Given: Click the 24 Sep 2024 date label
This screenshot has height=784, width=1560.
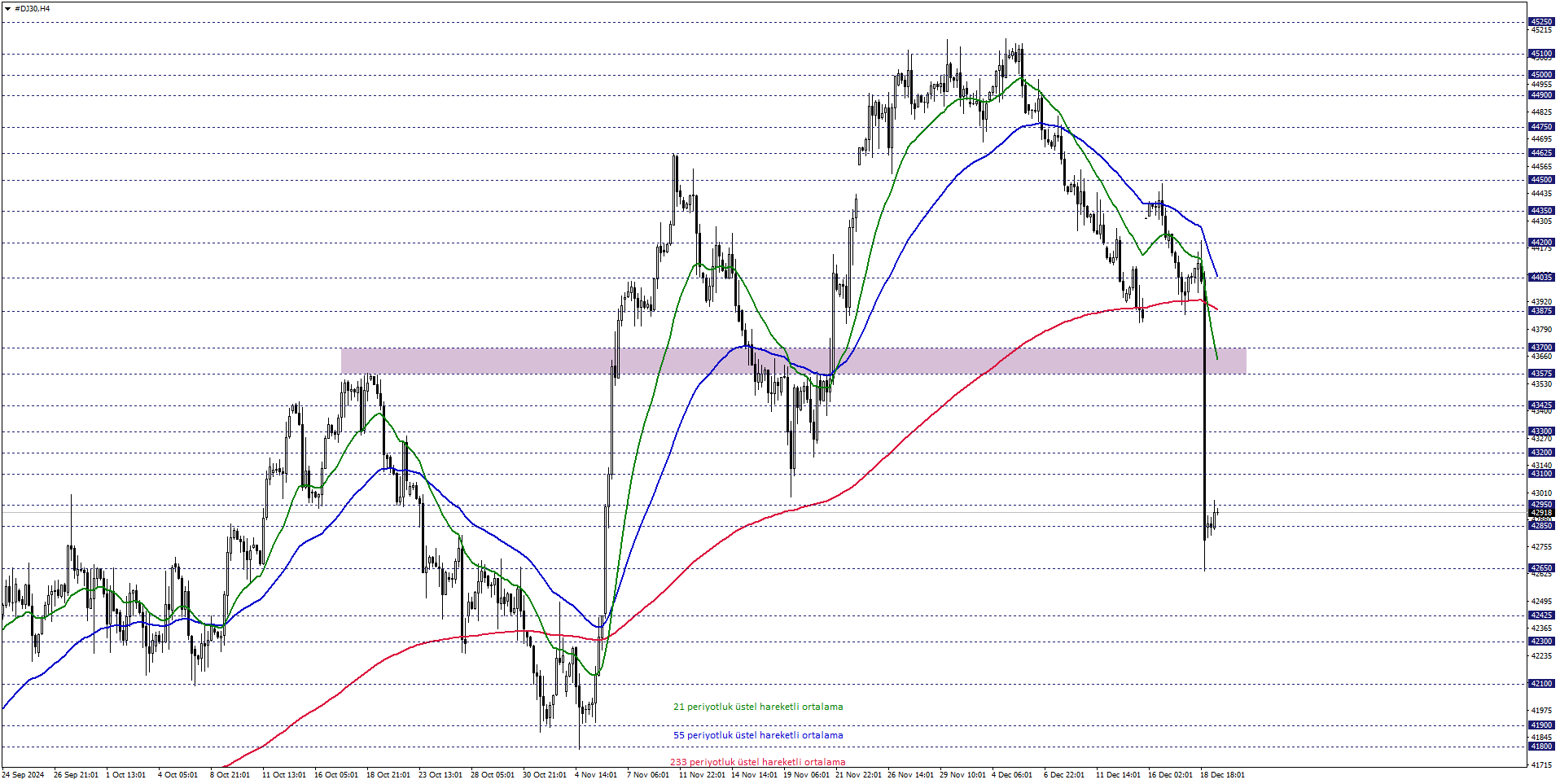Looking at the screenshot, I should click(x=23, y=775).
